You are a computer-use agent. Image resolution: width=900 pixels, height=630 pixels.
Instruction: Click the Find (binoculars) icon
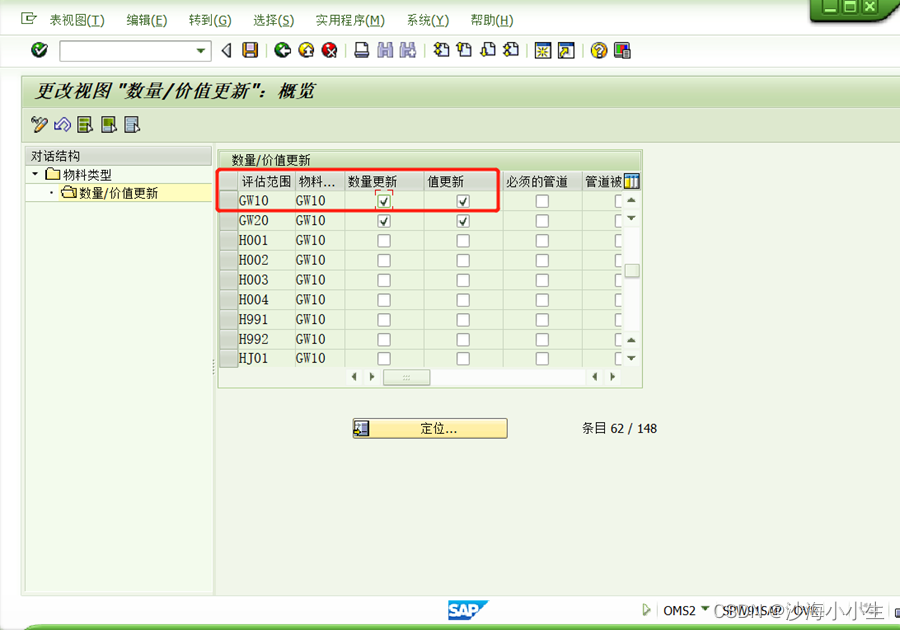(384, 50)
